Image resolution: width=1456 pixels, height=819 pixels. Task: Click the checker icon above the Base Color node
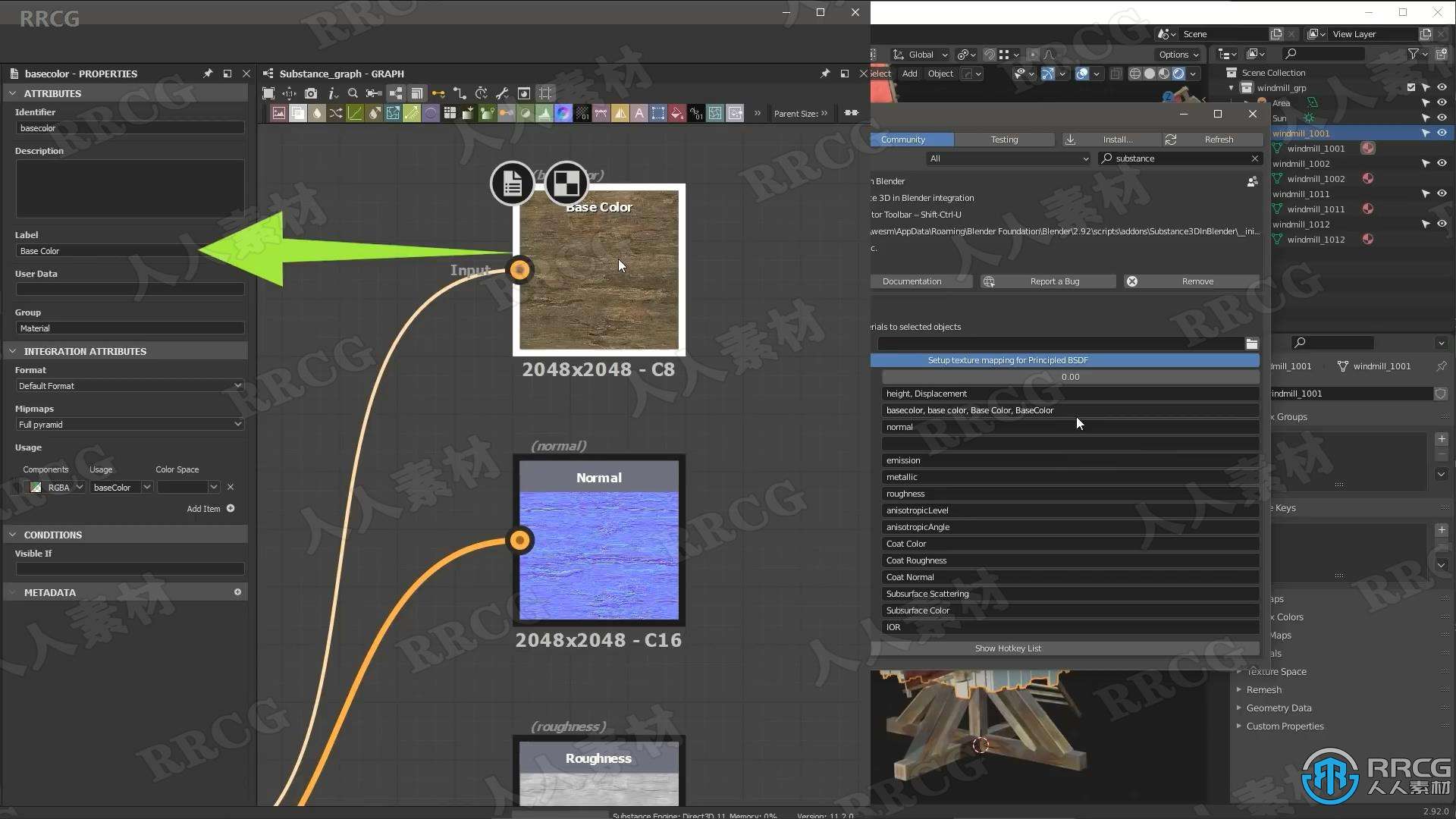point(566,183)
